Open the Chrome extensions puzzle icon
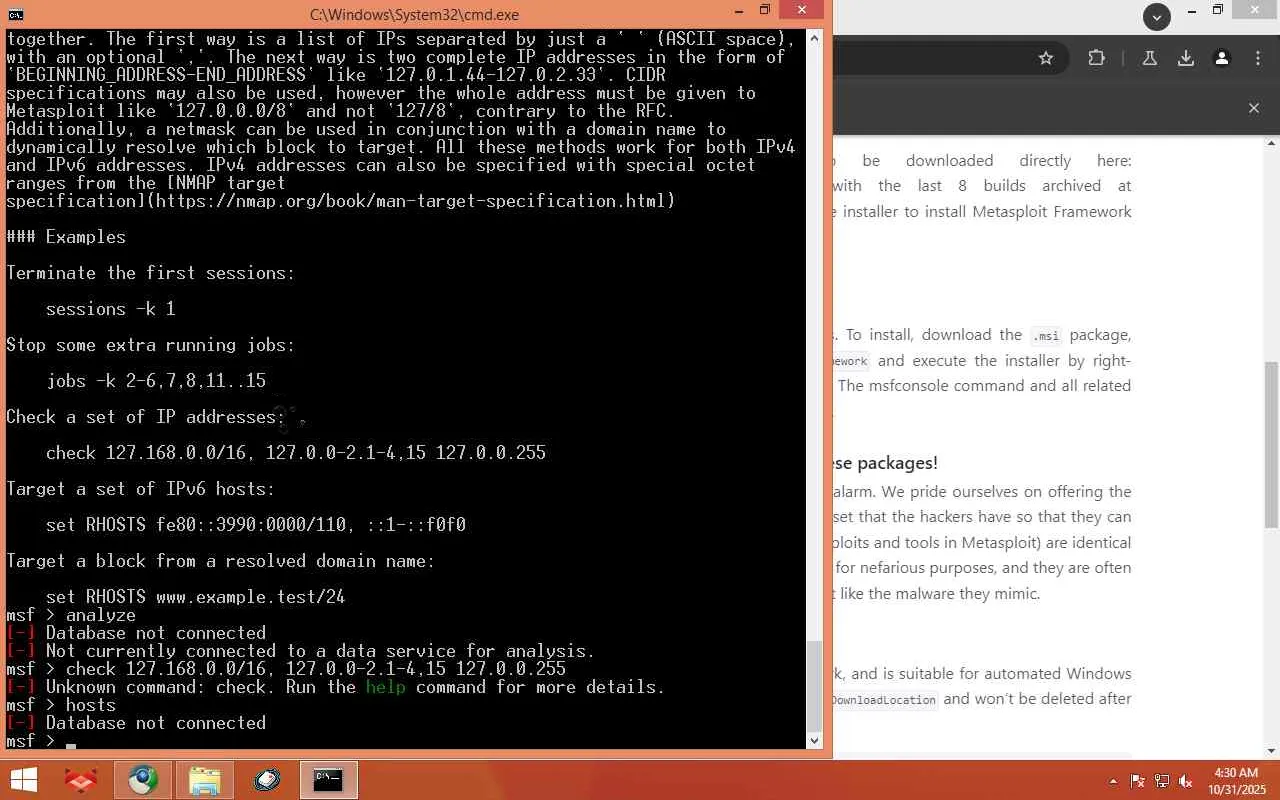Image resolution: width=1280 pixels, height=800 pixels. click(x=1097, y=58)
